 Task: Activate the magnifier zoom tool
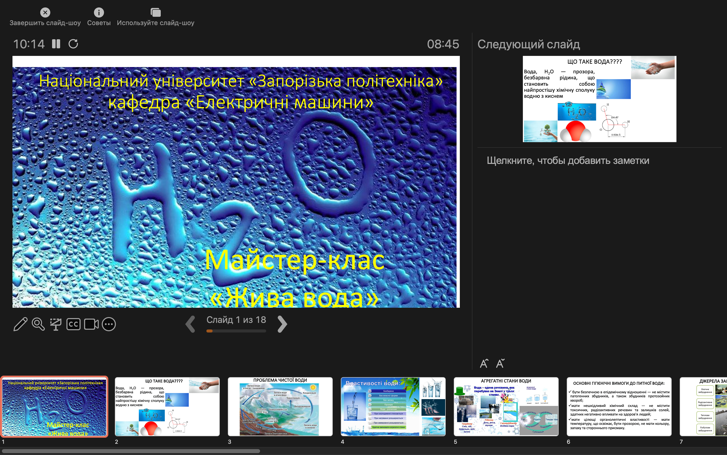coord(38,324)
